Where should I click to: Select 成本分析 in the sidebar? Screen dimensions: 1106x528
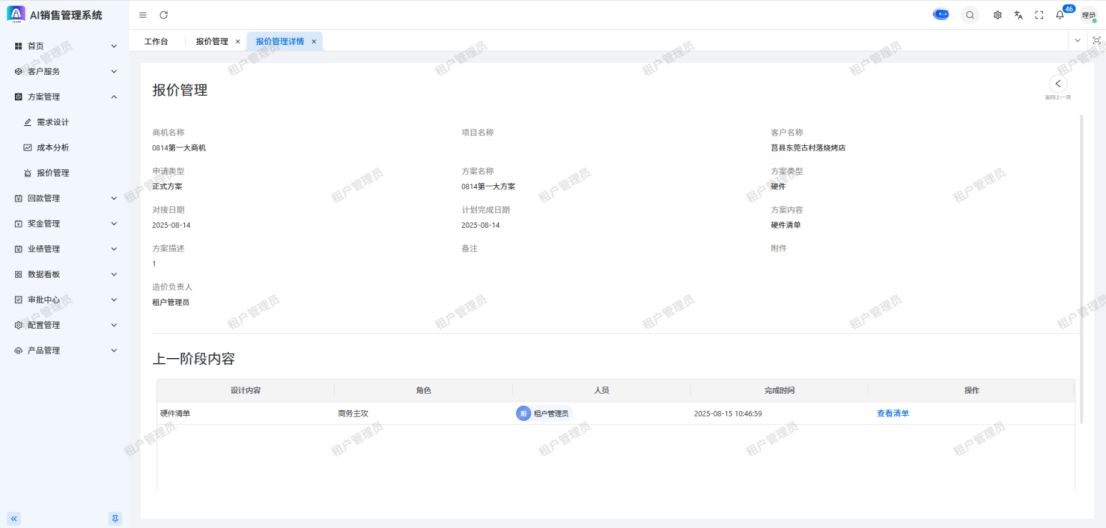(x=53, y=147)
